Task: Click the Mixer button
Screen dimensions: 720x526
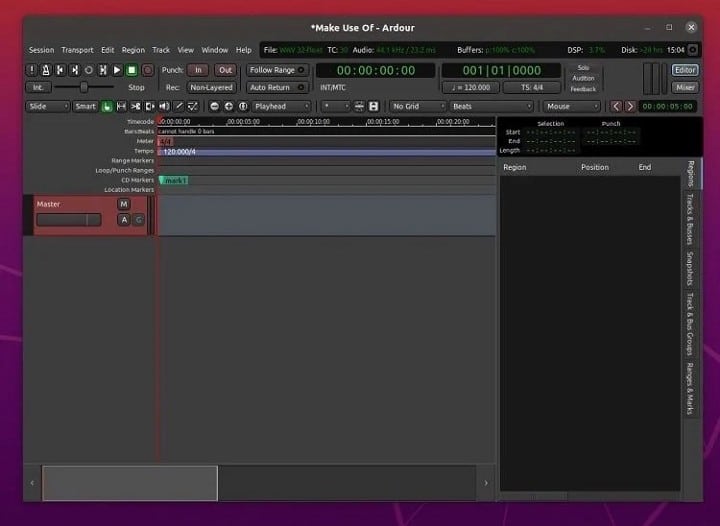Action: point(685,87)
